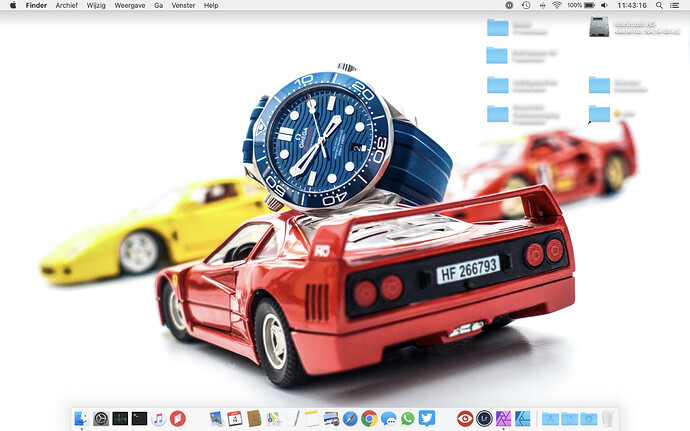Launch Google Chrome from the Dock
The height and width of the screenshot is (431, 690).
point(369,418)
